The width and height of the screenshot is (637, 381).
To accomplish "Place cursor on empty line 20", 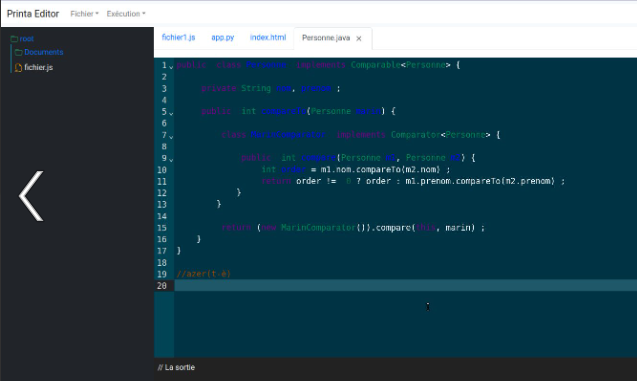I will [405, 286].
